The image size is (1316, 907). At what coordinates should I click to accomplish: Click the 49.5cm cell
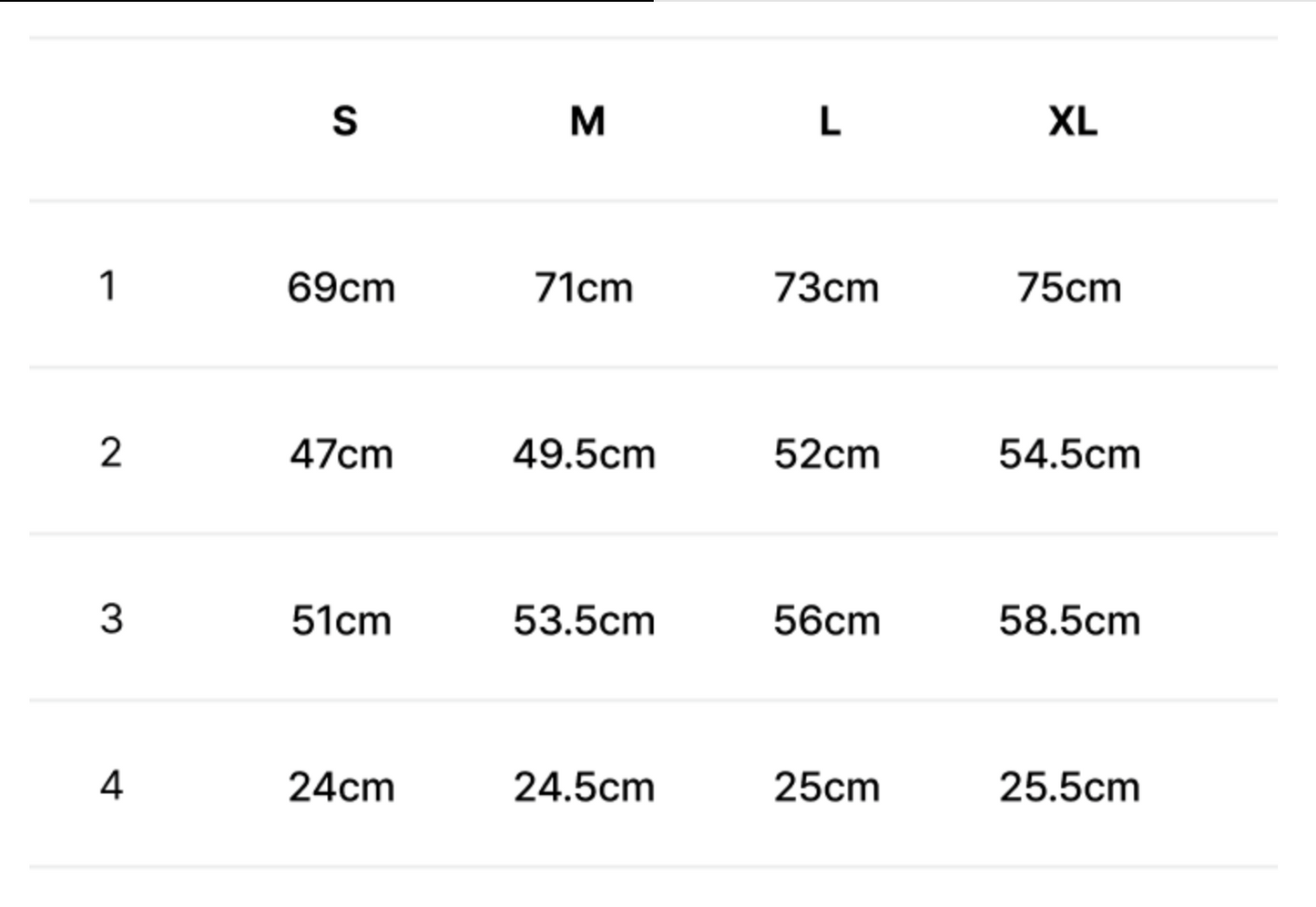click(584, 454)
